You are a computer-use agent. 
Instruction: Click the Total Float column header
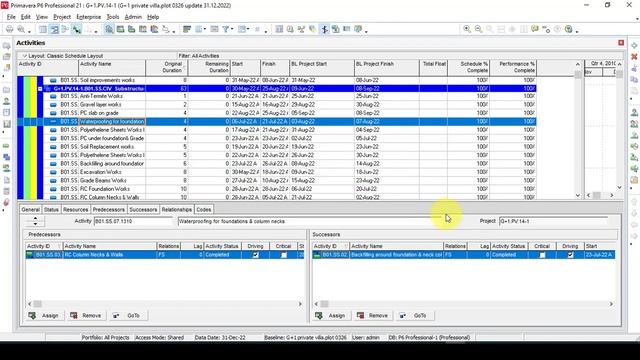pyautogui.click(x=434, y=67)
